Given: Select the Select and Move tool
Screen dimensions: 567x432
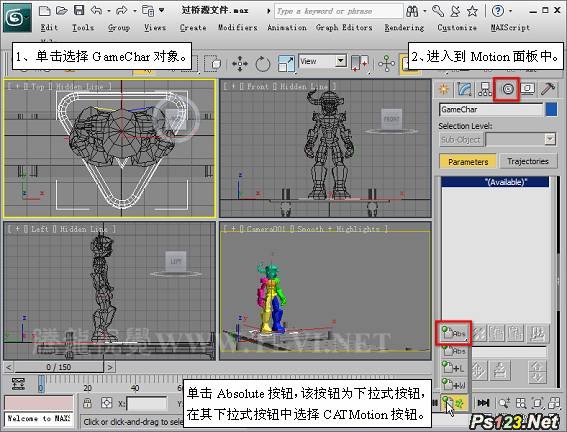Looking at the screenshot, I should (240, 64).
